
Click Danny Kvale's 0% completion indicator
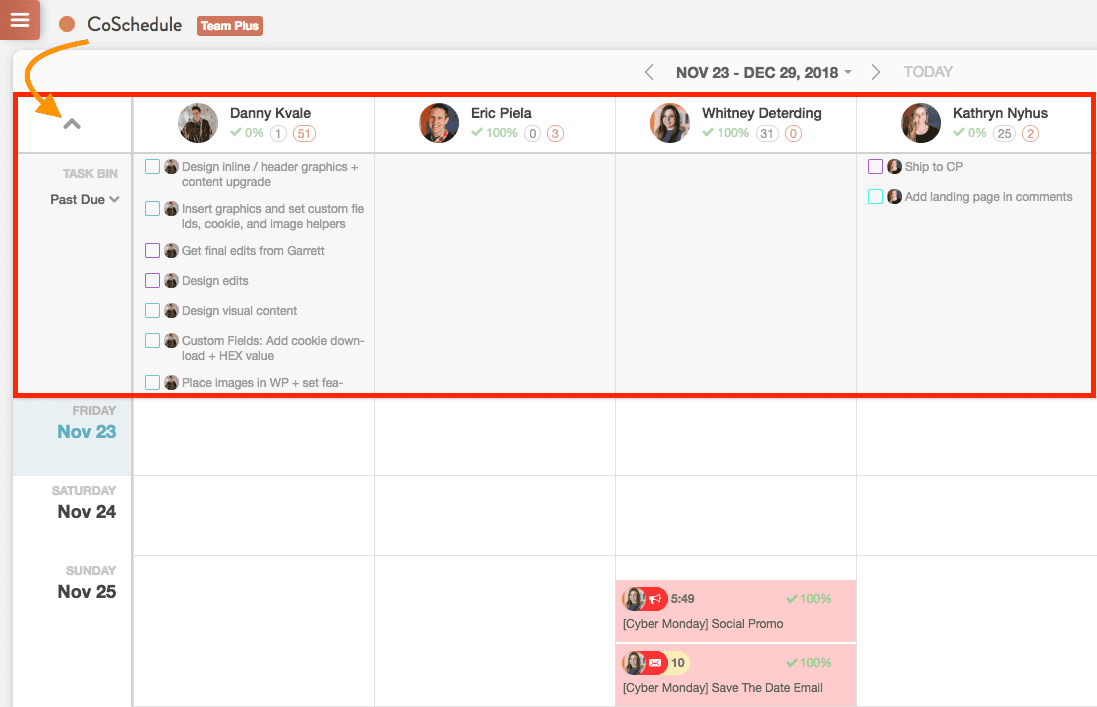click(x=247, y=133)
